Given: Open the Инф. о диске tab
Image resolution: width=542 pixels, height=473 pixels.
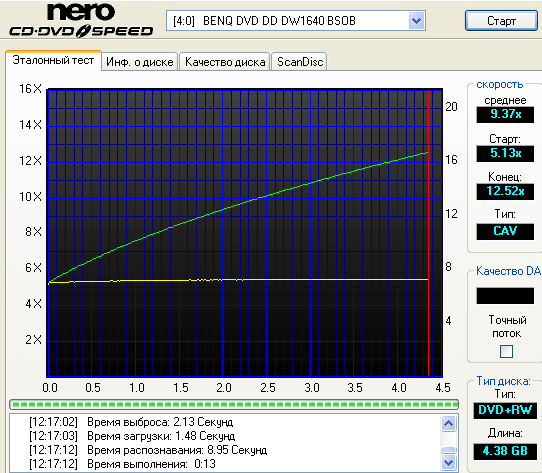Looking at the screenshot, I should click(139, 62).
